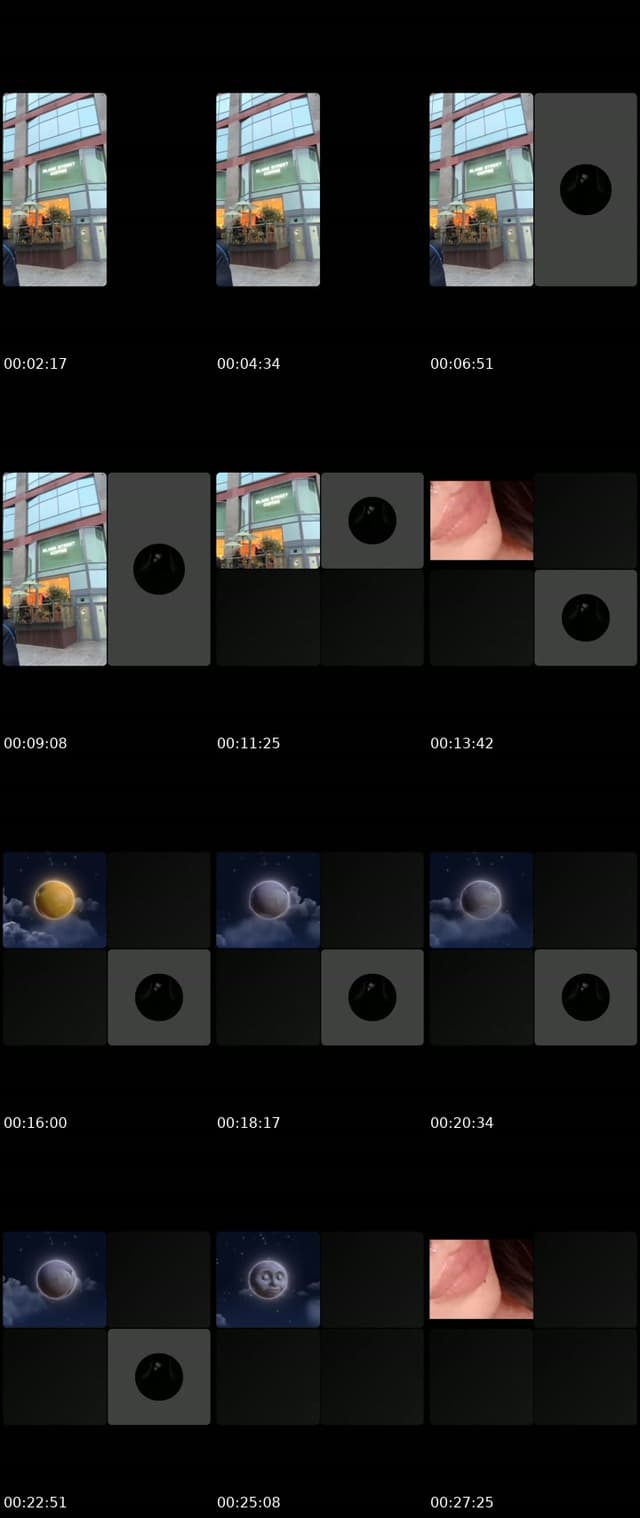Click the timestamp 00:02:17

pyautogui.click(x=35, y=364)
